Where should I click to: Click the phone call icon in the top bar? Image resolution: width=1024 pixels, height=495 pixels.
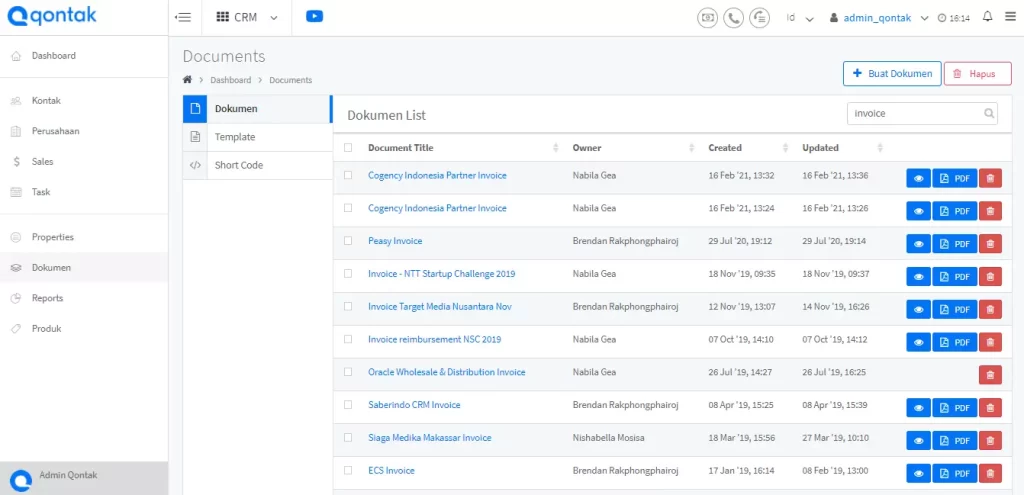(733, 18)
